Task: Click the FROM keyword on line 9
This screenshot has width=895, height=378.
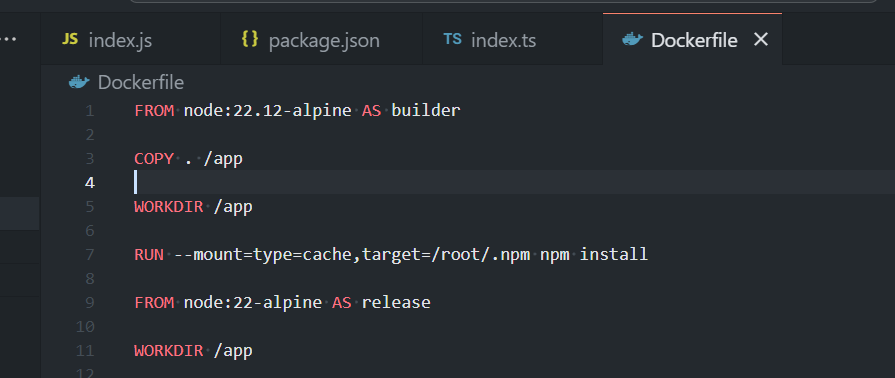Action: (154, 303)
